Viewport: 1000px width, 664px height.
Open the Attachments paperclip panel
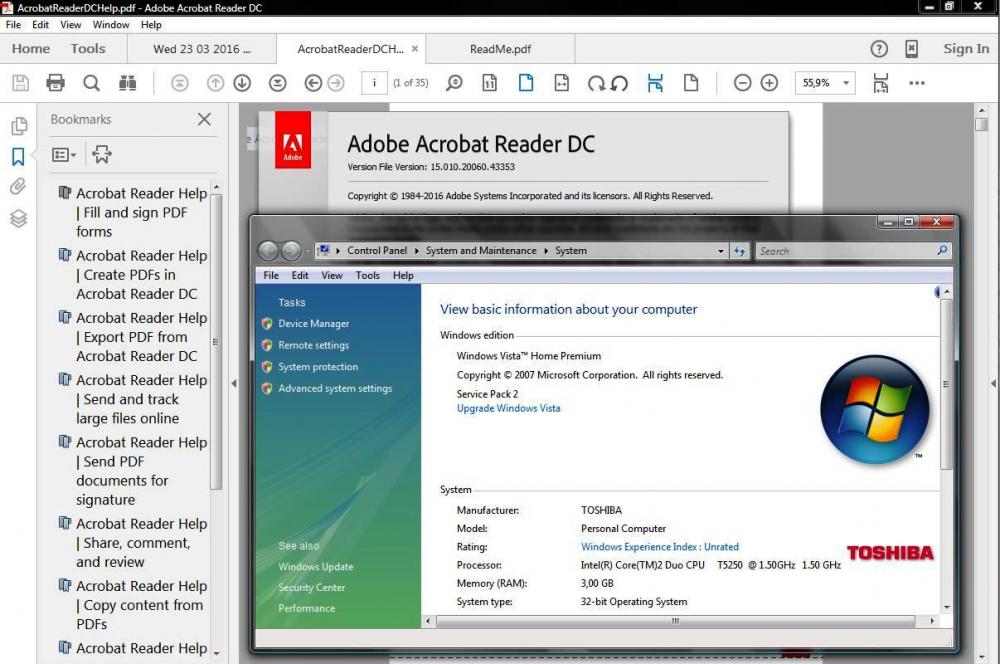(x=18, y=186)
